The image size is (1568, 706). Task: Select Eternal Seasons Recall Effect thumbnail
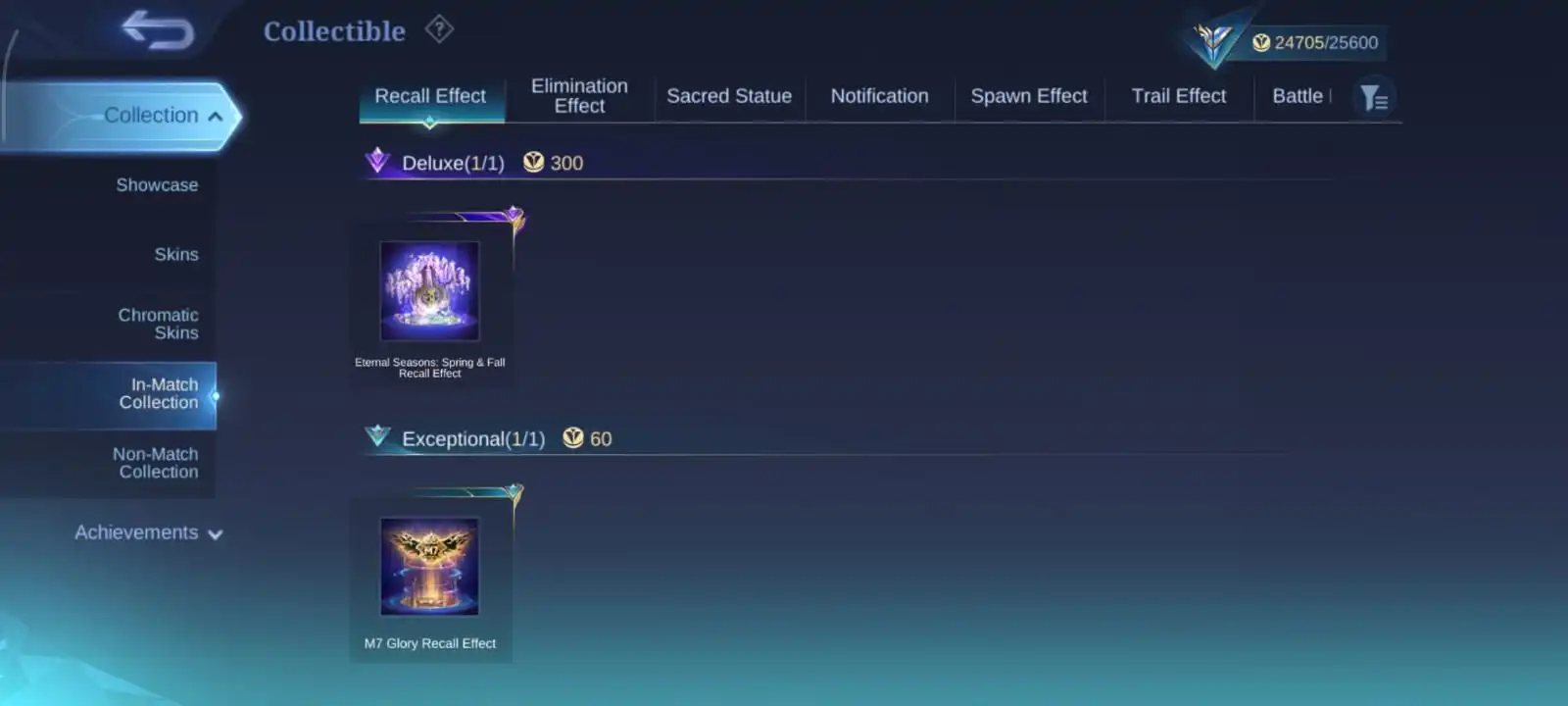(429, 291)
